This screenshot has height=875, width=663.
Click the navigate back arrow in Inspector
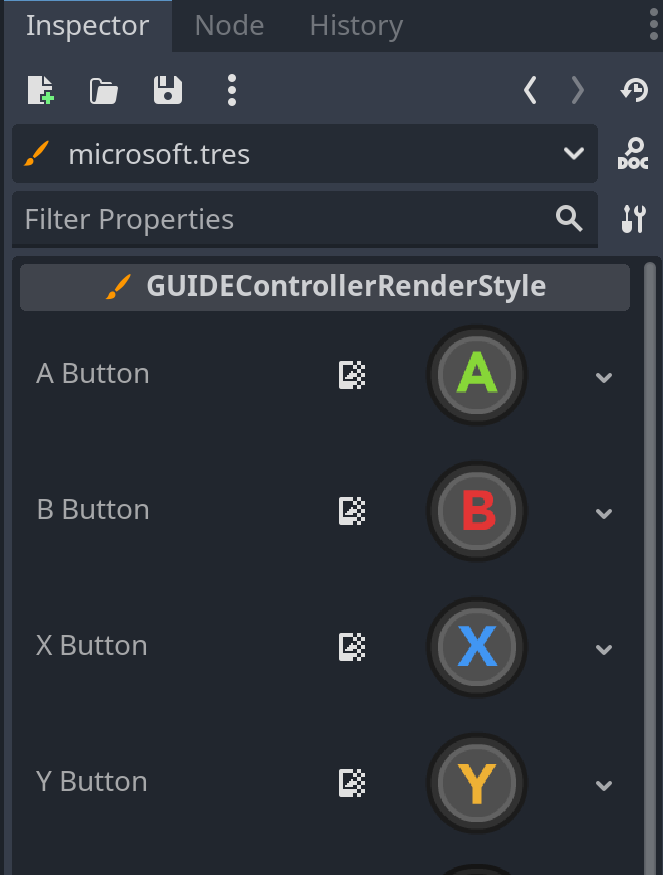tap(530, 90)
